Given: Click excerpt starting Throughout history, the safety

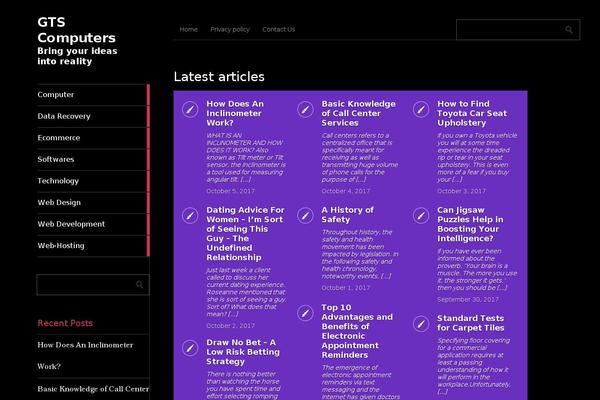Looking at the screenshot, I should (x=360, y=254).
